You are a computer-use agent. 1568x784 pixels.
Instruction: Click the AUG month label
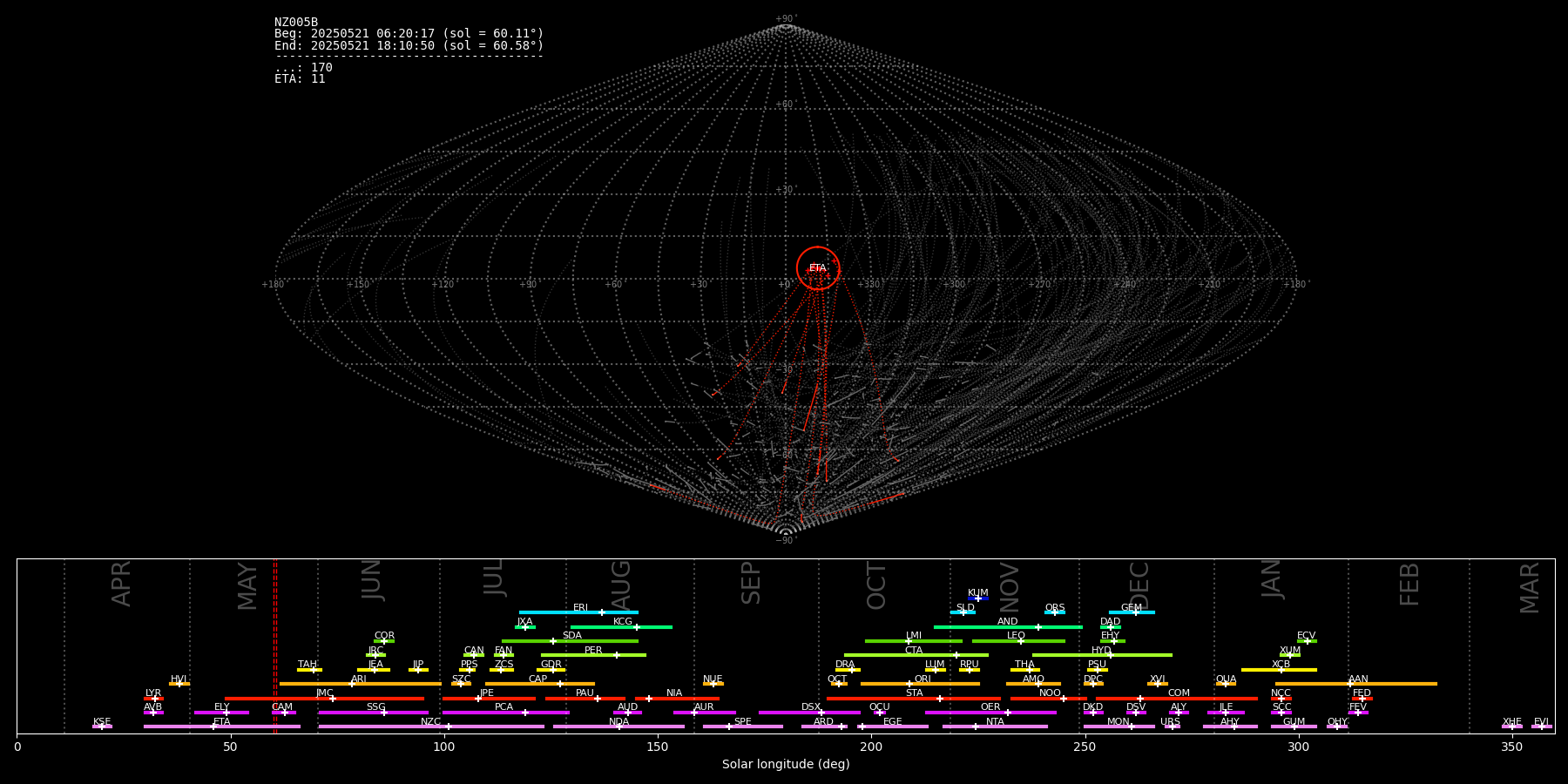pos(620,585)
